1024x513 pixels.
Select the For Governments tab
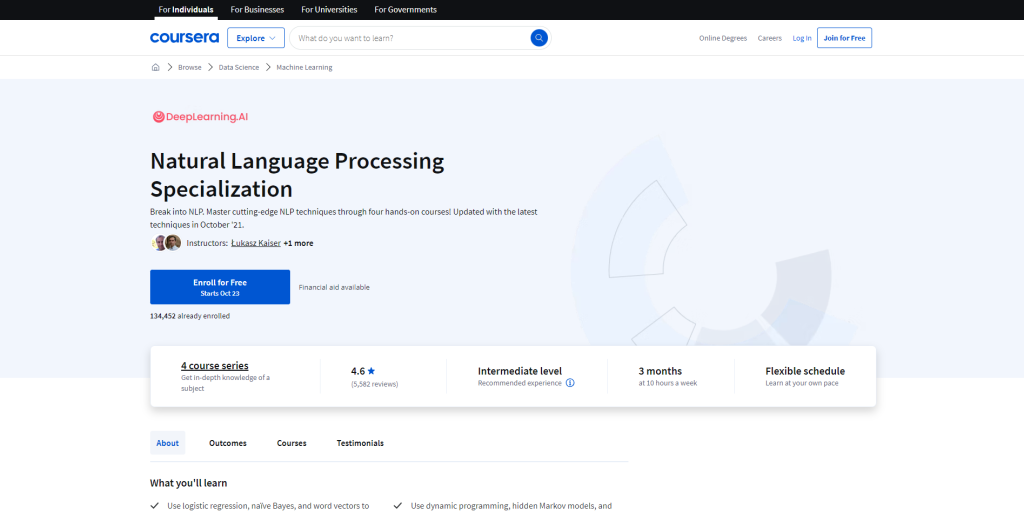[x=406, y=10]
